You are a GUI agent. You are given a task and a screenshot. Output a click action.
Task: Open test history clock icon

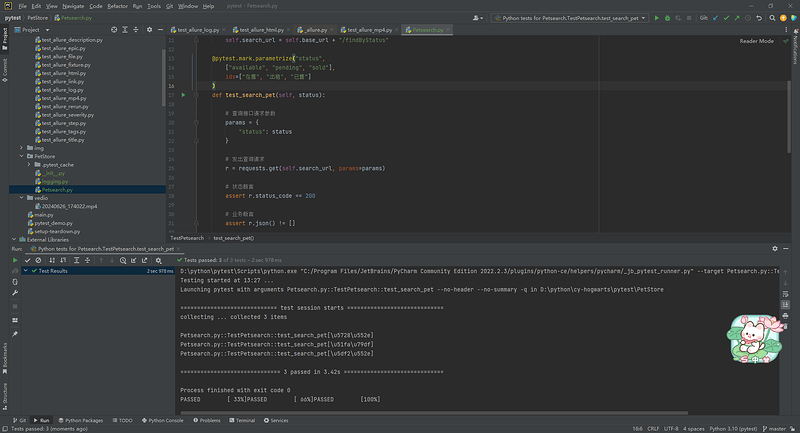[x=123, y=260]
